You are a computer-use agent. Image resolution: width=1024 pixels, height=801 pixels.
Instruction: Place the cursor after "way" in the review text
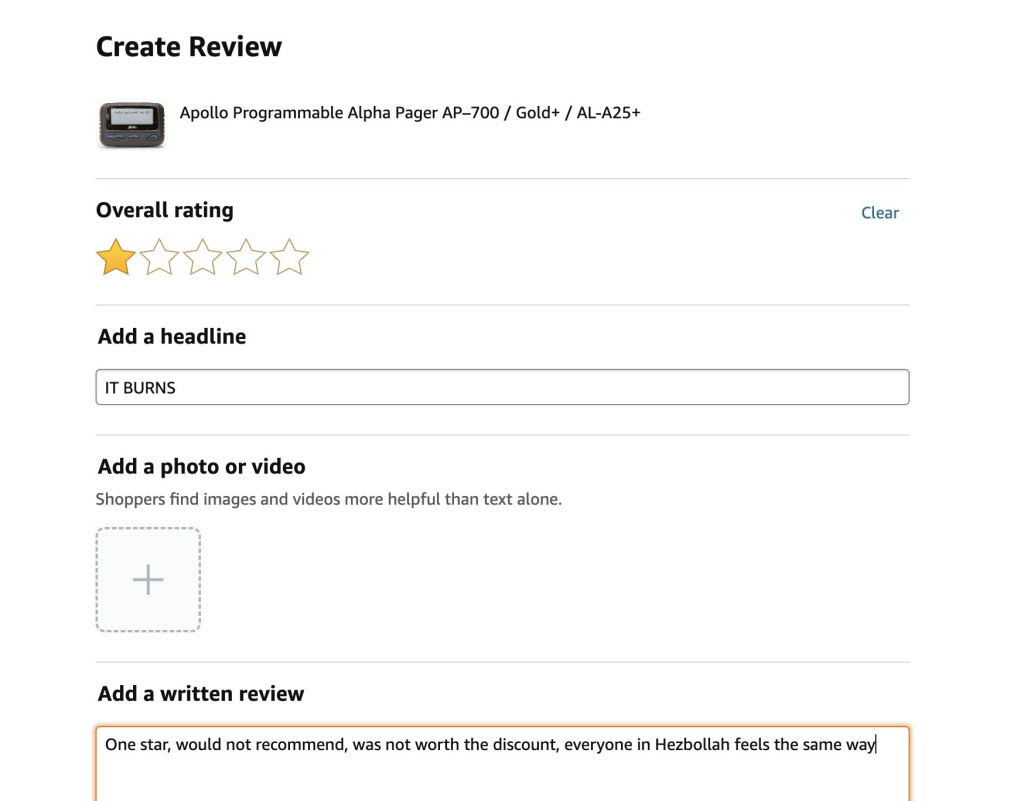pyautogui.click(x=876, y=745)
